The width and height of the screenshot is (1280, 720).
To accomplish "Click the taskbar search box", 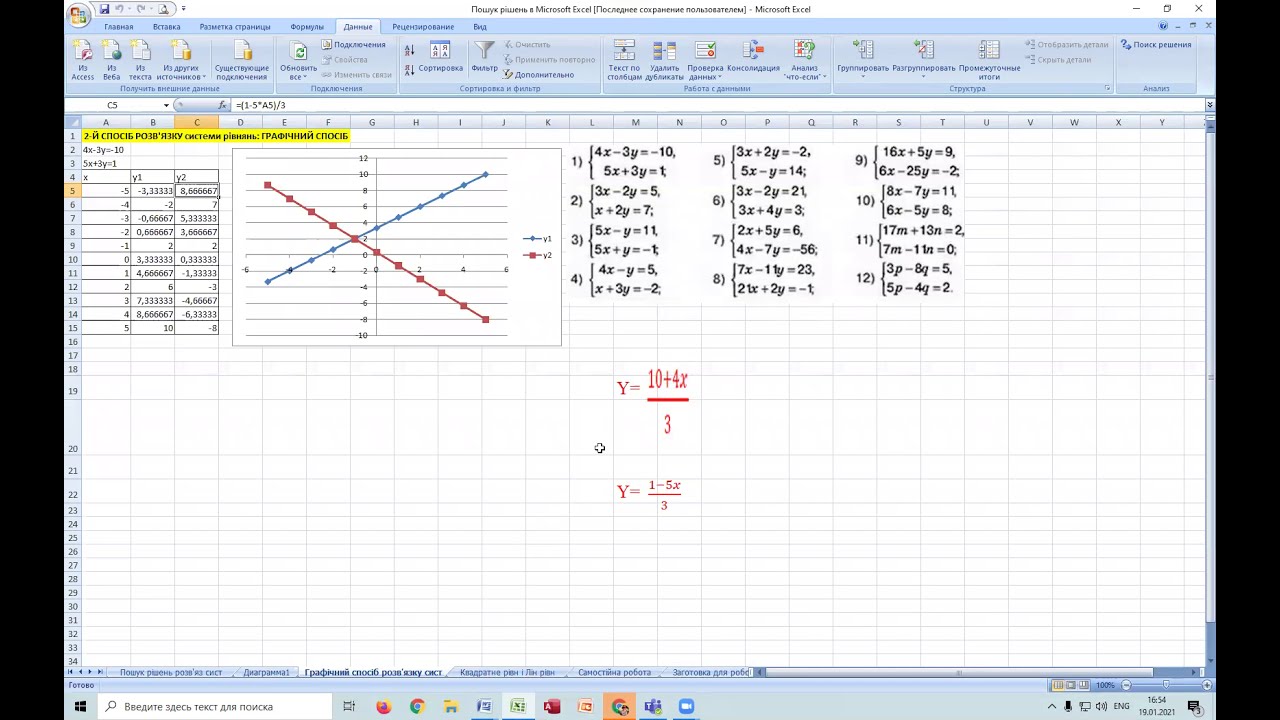I will click(x=214, y=706).
